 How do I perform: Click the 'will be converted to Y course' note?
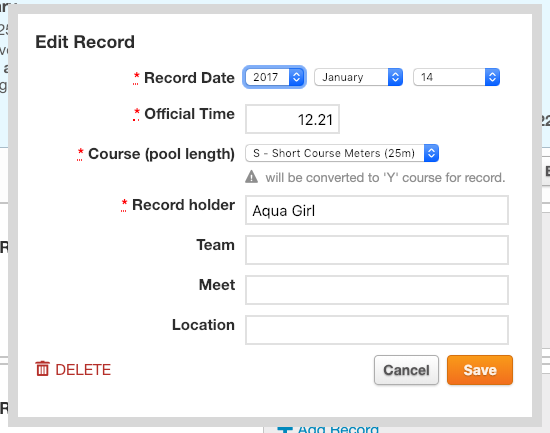tap(385, 178)
